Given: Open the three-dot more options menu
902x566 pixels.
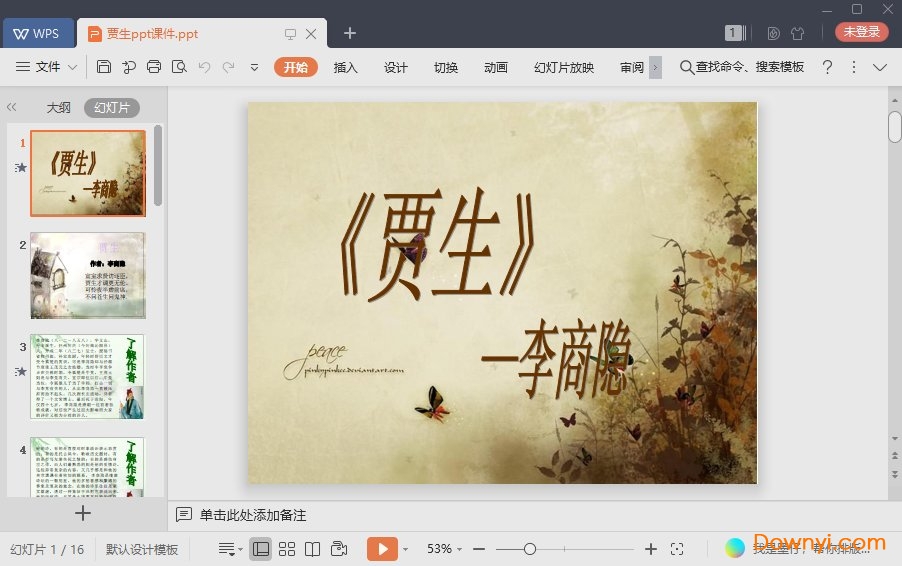Looking at the screenshot, I should (x=854, y=67).
